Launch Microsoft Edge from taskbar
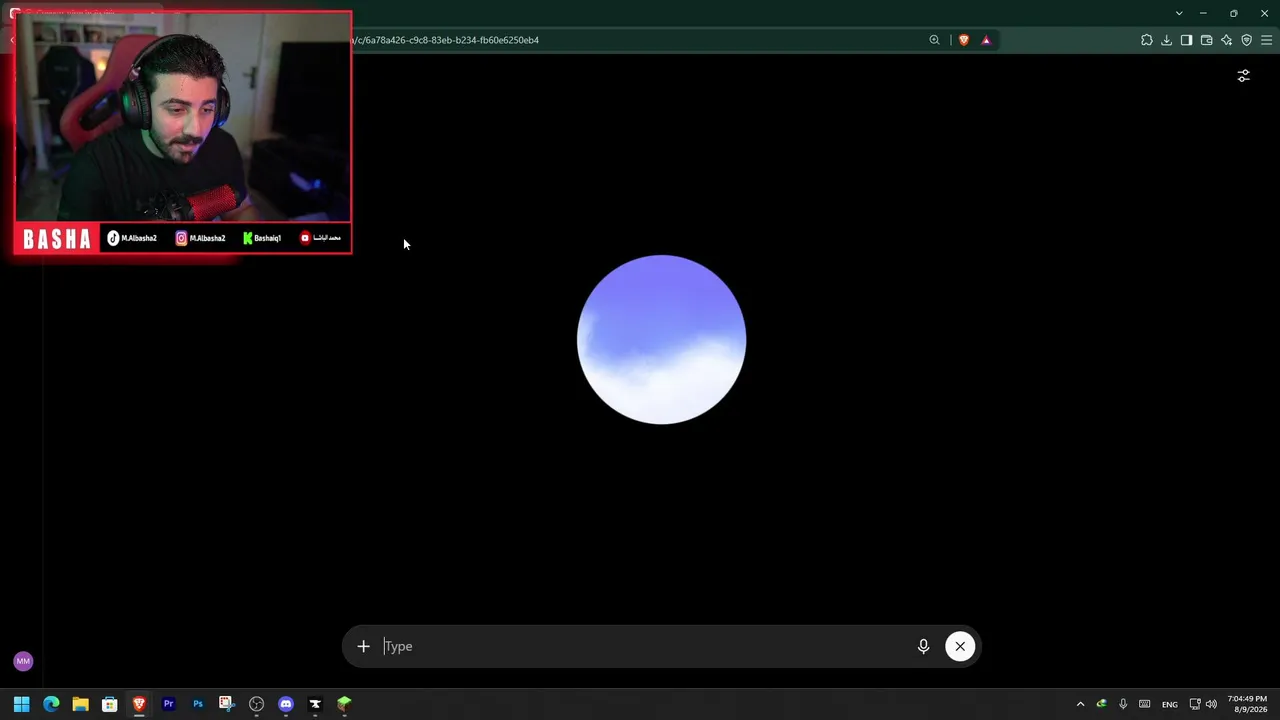1280x720 pixels. [51, 704]
